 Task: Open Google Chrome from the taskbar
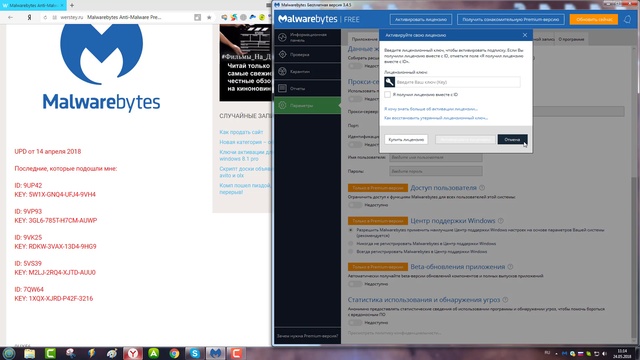174,353
